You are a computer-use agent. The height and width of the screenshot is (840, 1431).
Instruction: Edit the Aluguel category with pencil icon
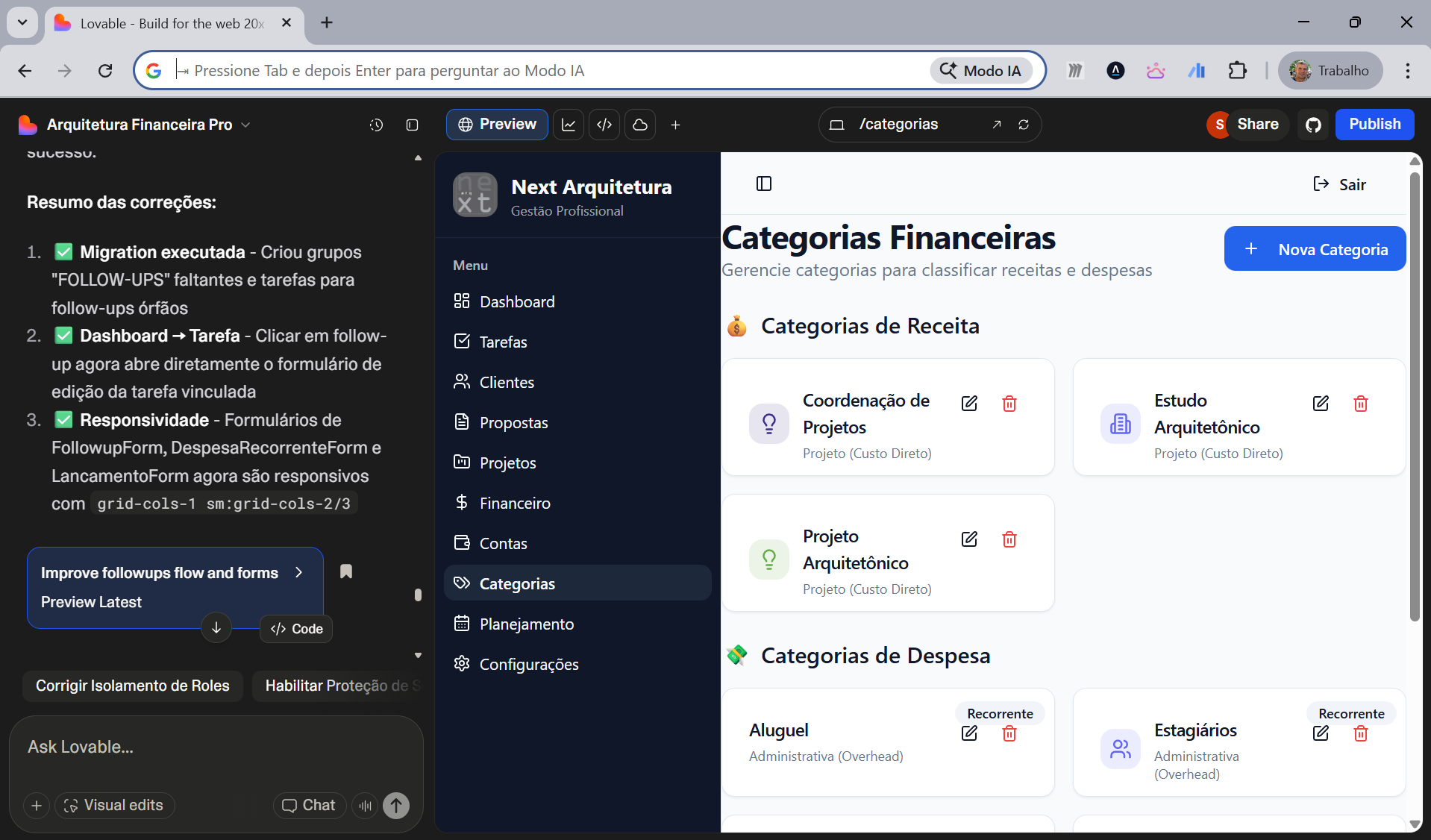969,733
